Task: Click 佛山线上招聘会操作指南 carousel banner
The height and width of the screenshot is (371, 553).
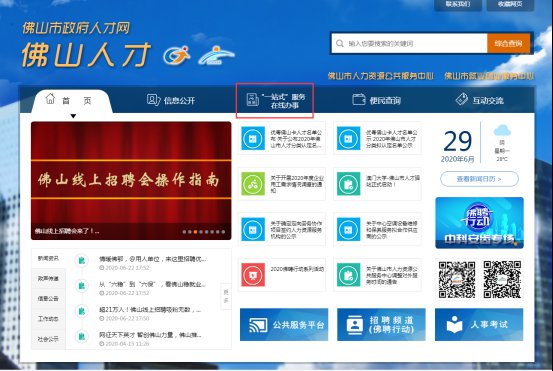Action: pos(131,181)
